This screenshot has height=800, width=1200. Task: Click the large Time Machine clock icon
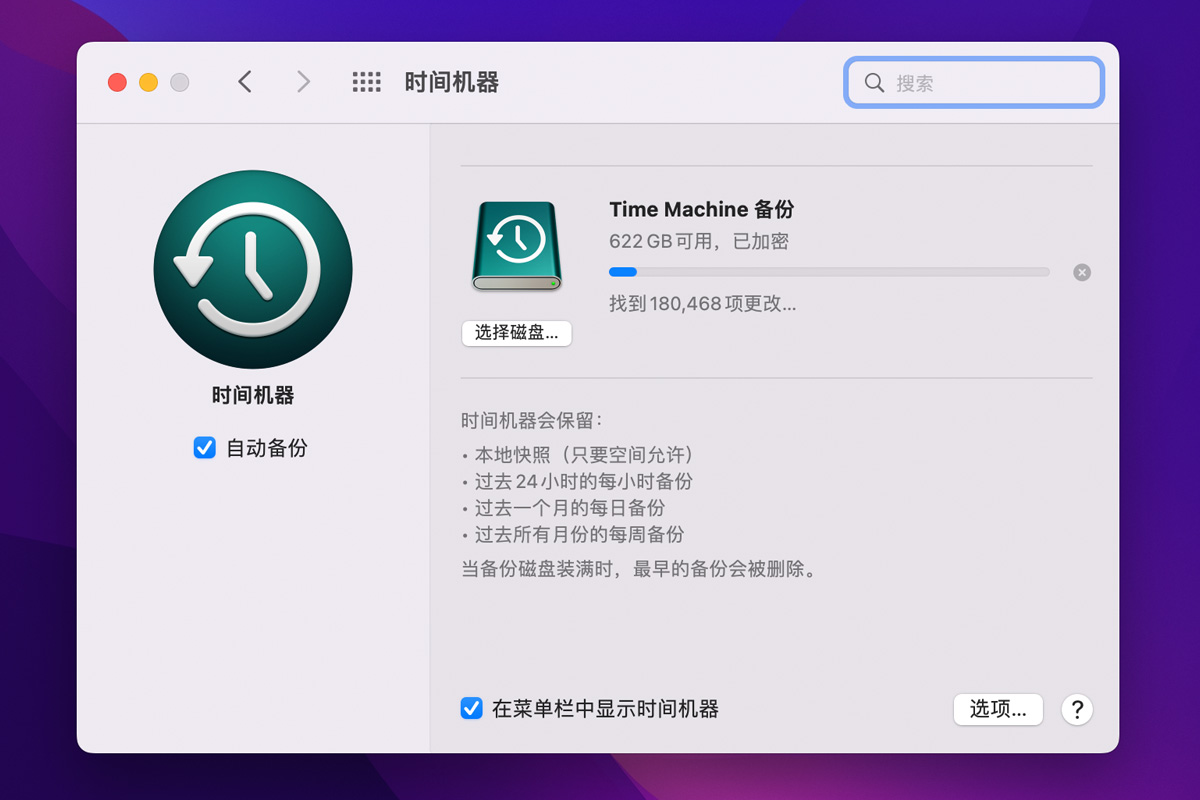pos(252,268)
